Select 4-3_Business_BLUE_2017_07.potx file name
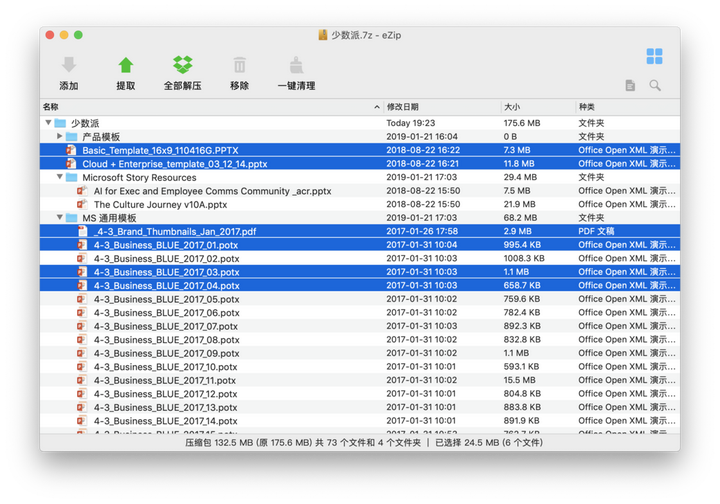This screenshot has height=504, width=720. tap(166, 326)
